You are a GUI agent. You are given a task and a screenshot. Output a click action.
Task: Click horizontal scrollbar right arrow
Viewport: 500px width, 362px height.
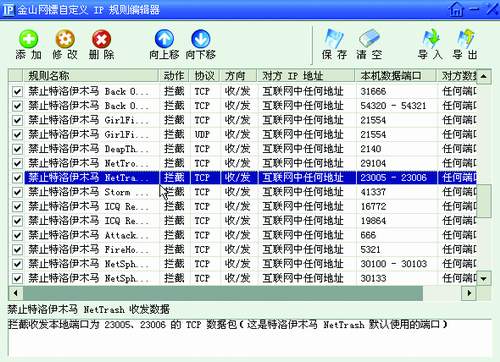coord(469,293)
